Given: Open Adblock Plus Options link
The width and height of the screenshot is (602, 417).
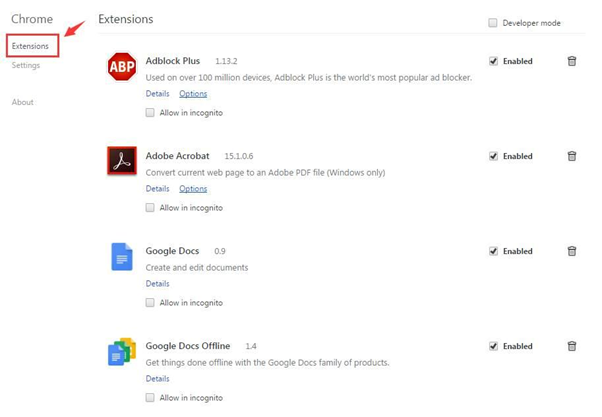Looking at the screenshot, I should coord(193,94).
